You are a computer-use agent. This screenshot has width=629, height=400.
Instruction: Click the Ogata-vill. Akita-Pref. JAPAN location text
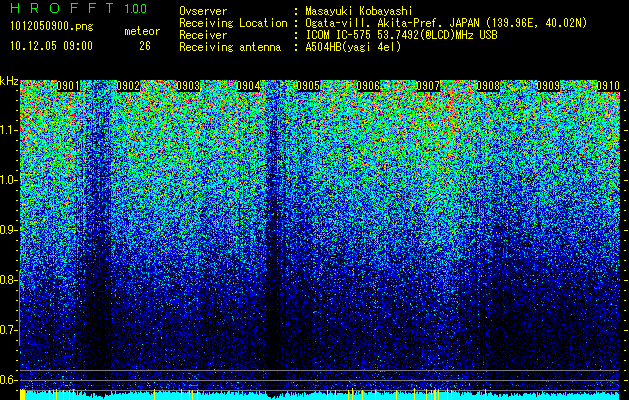(x=446, y=23)
